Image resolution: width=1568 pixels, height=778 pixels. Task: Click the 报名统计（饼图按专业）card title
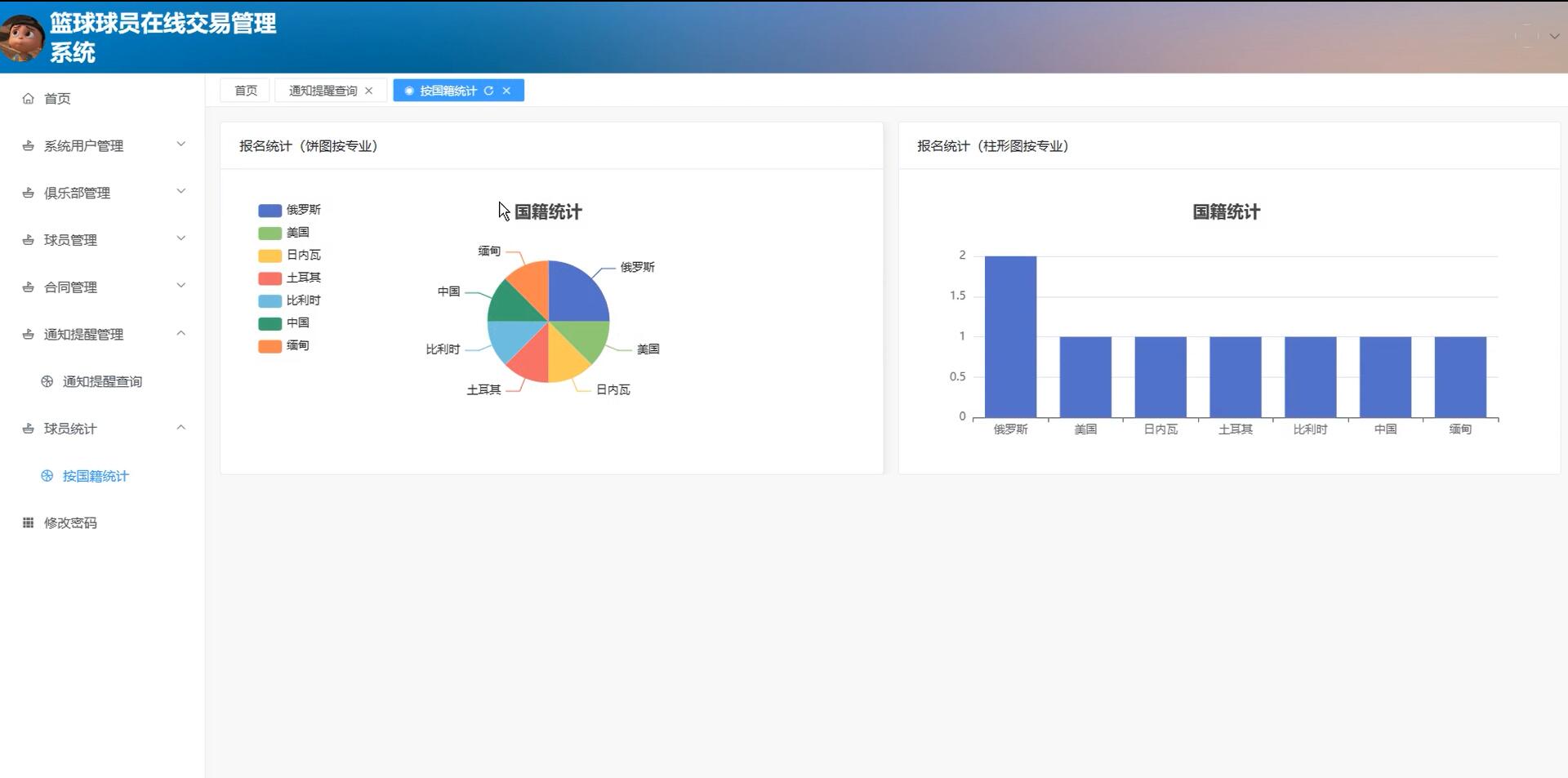(x=309, y=146)
